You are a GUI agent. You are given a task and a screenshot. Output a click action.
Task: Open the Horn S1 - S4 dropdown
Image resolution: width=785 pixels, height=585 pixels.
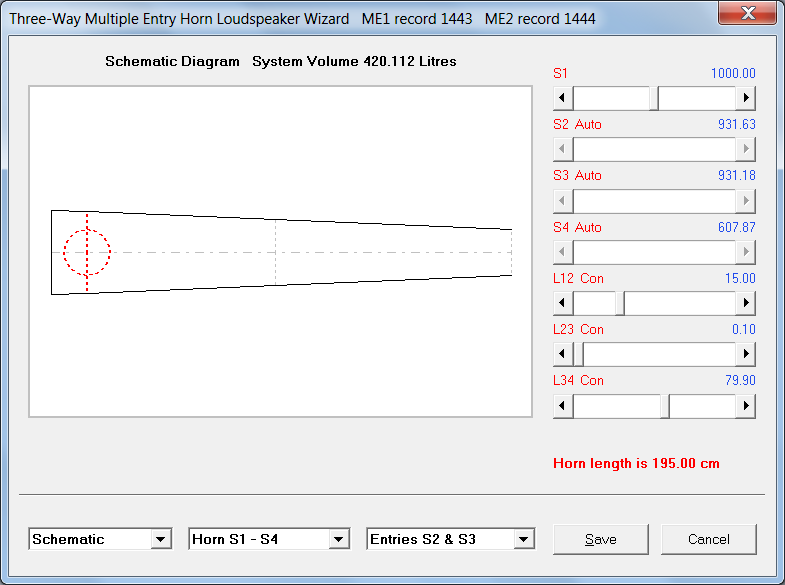click(338, 539)
